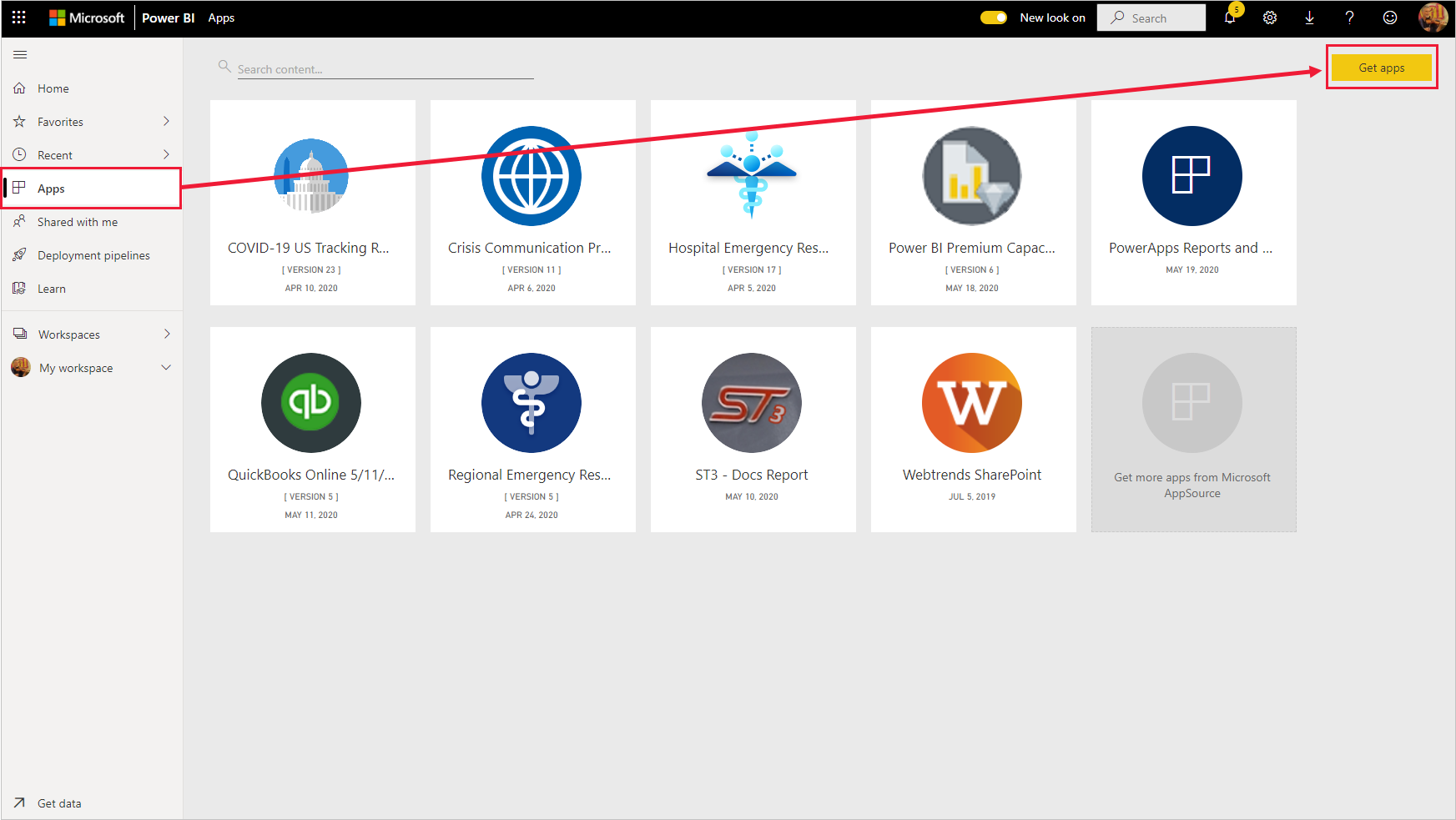Screen dimensions: 1456x820
Task: Click the Get data arrow icon
Action: point(20,802)
